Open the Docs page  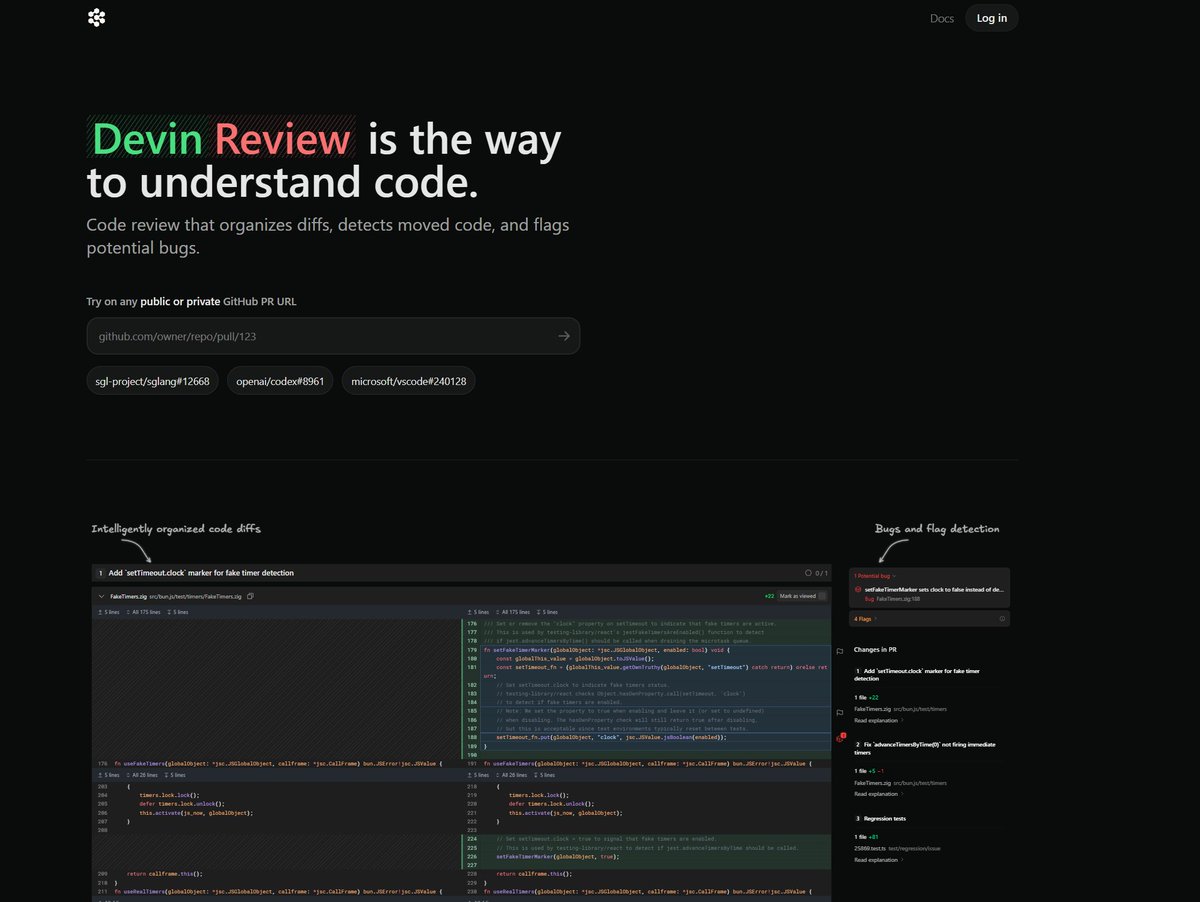pyautogui.click(x=942, y=18)
